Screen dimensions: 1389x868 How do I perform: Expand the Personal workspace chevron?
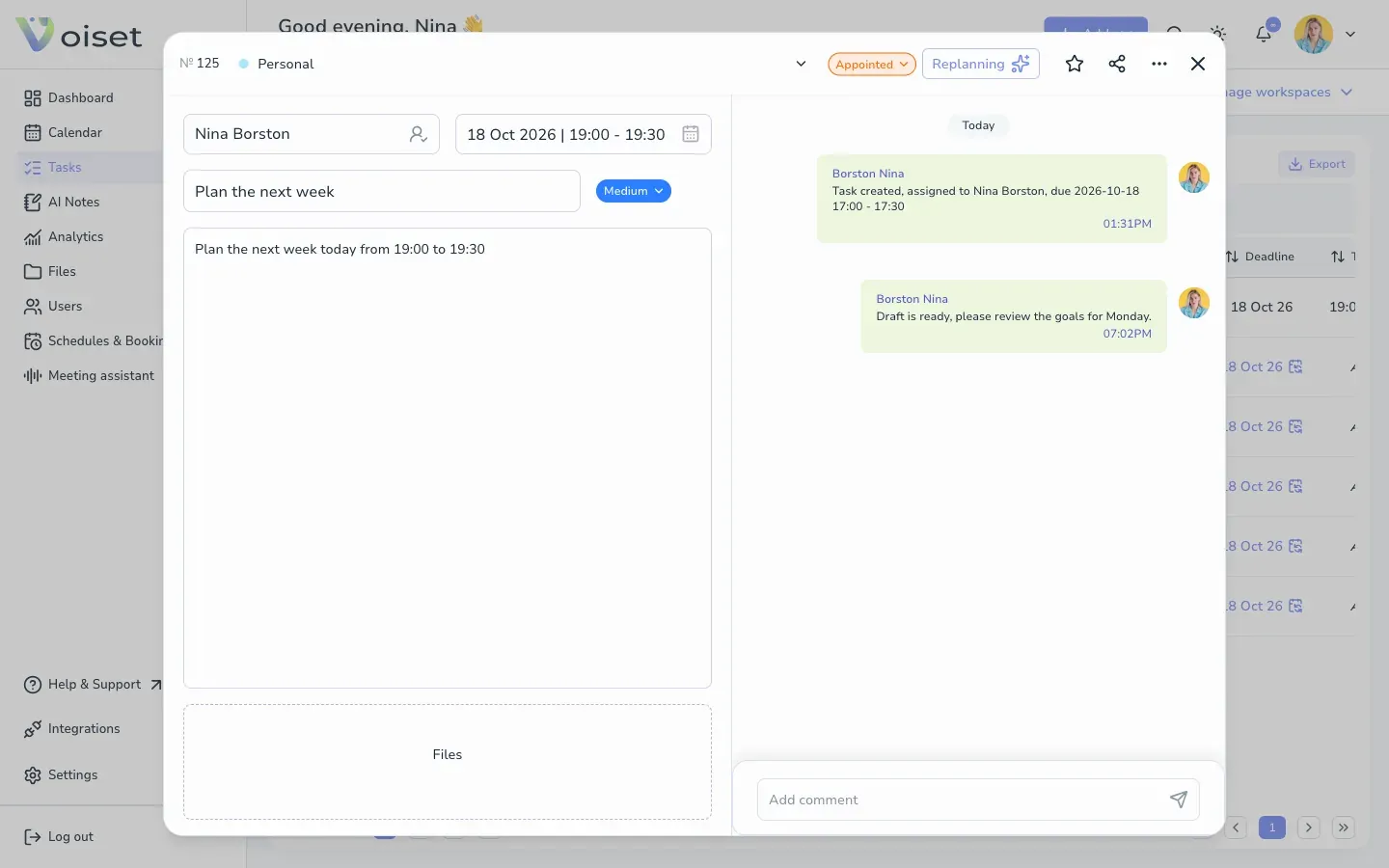click(801, 64)
